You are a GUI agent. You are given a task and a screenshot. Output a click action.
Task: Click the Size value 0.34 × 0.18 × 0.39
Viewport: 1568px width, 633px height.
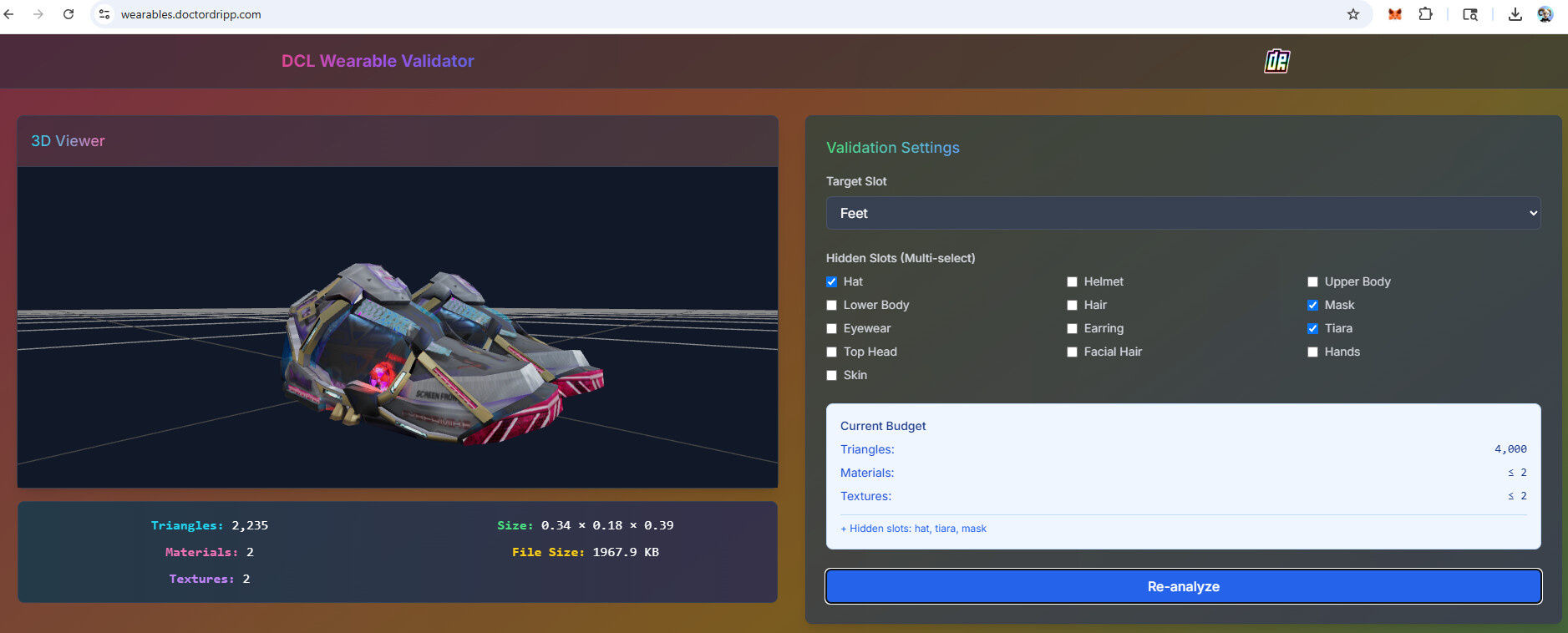(607, 525)
